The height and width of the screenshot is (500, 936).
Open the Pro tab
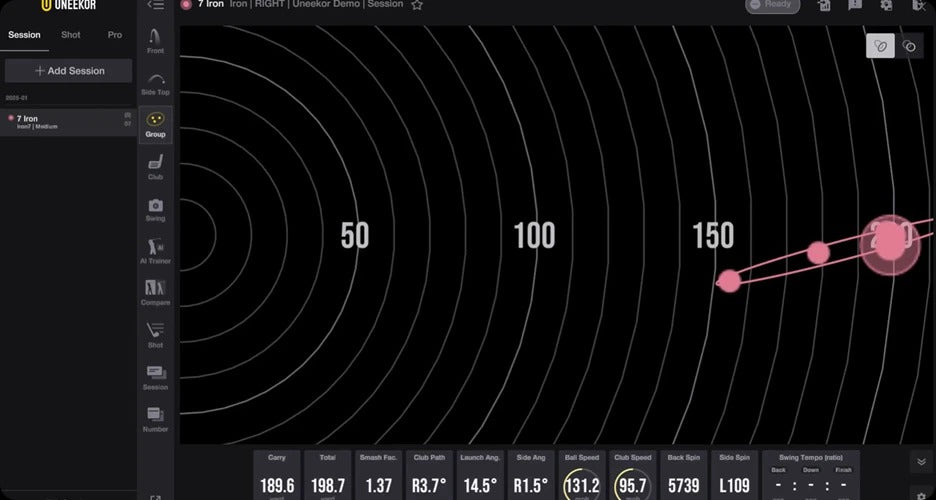pyautogui.click(x=115, y=35)
